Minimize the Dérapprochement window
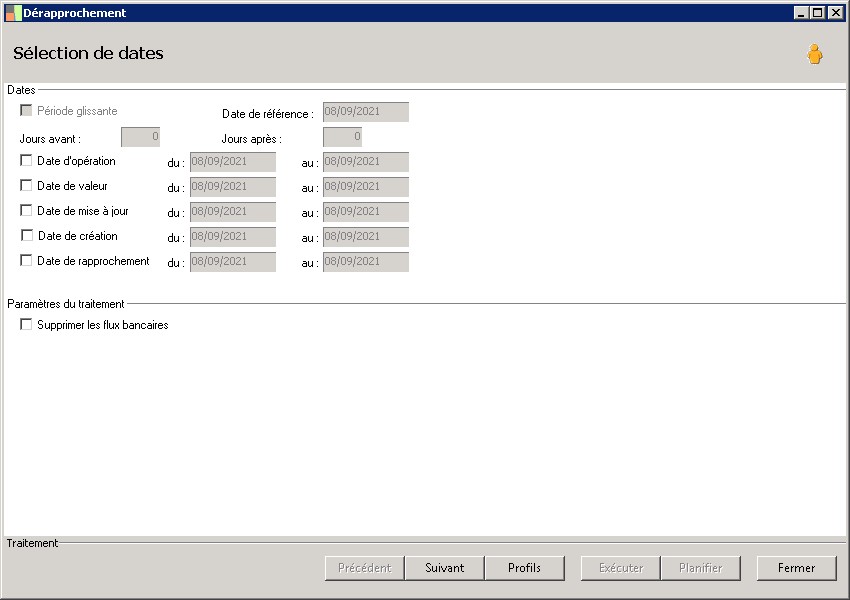The image size is (850, 600). point(801,12)
